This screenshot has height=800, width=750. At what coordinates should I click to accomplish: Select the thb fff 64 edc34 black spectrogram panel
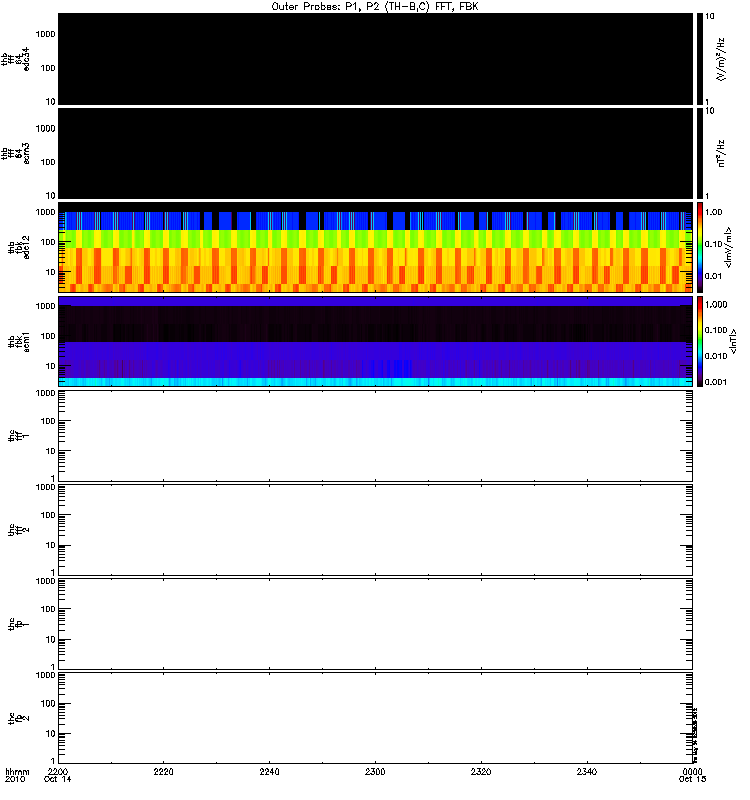point(375,59)
